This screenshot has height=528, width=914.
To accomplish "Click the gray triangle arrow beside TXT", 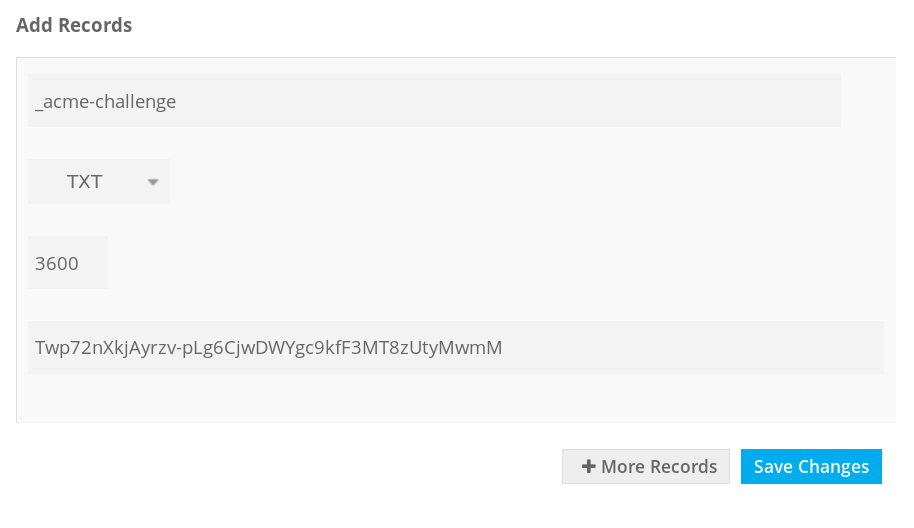I will (x=153, y=182).
